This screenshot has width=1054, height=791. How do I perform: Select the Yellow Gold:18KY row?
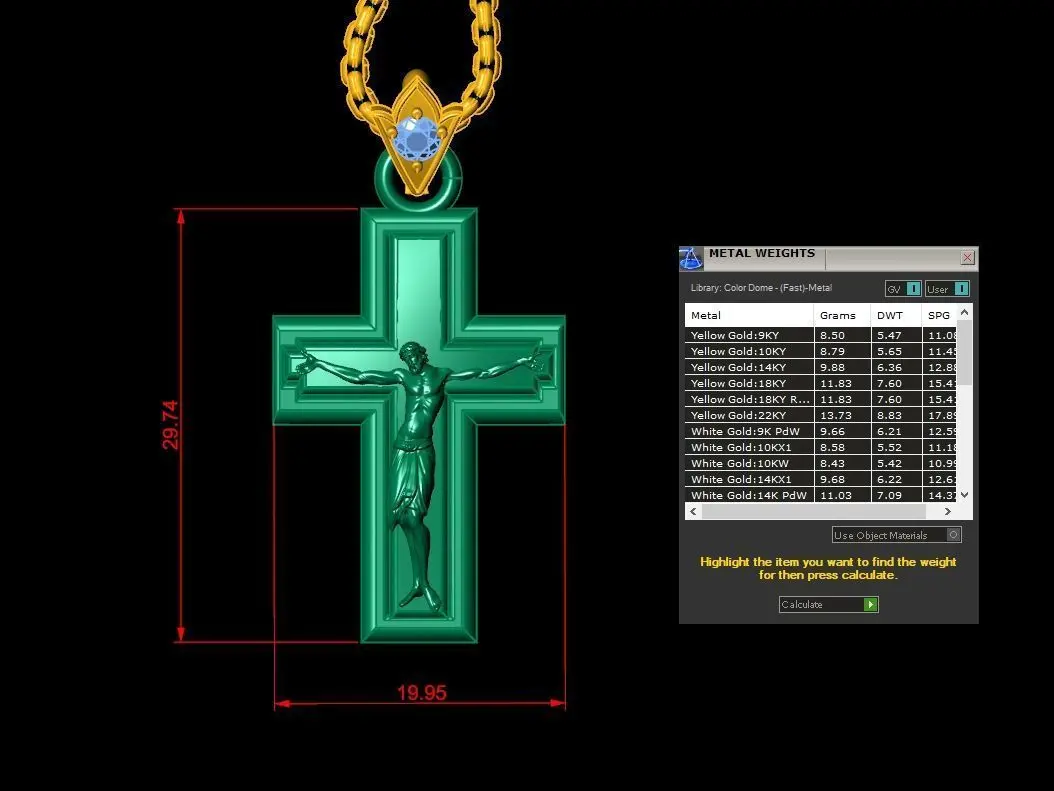[x=821, y=383]
